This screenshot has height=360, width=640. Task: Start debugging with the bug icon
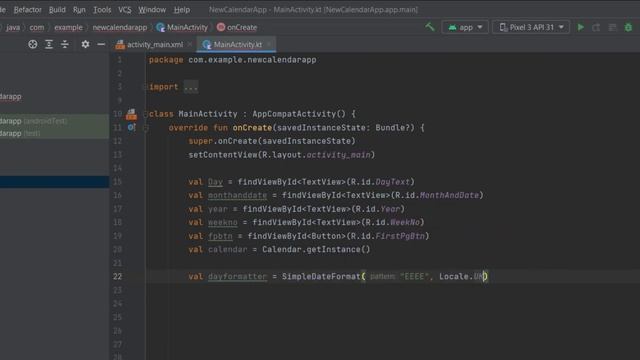click(x=628, y=27)
